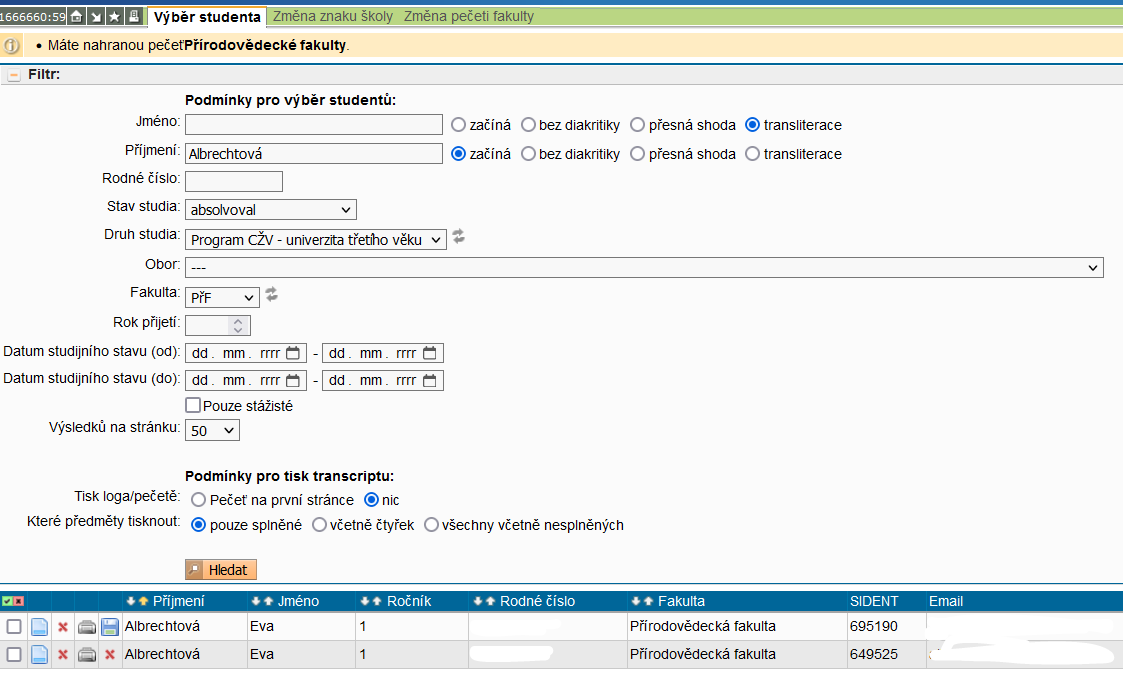
Task: Click red X after document icon in 695190 row
Action: (63, 627)
